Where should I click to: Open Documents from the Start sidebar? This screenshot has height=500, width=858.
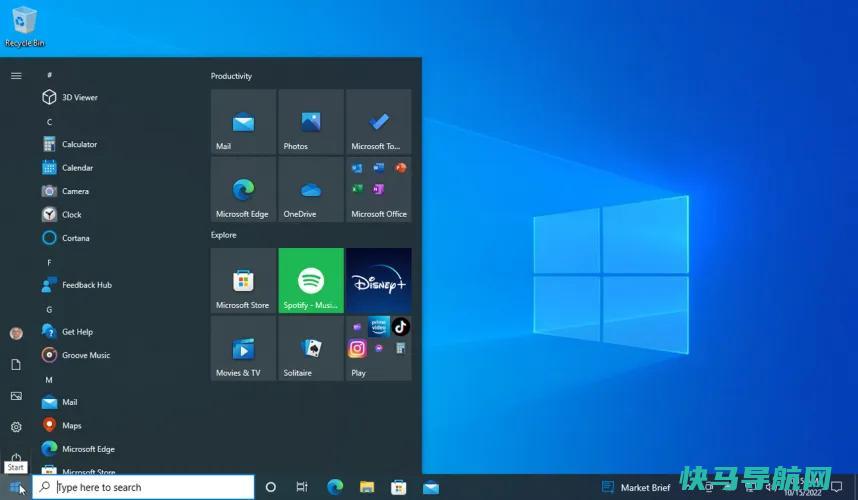pos(16,364)
